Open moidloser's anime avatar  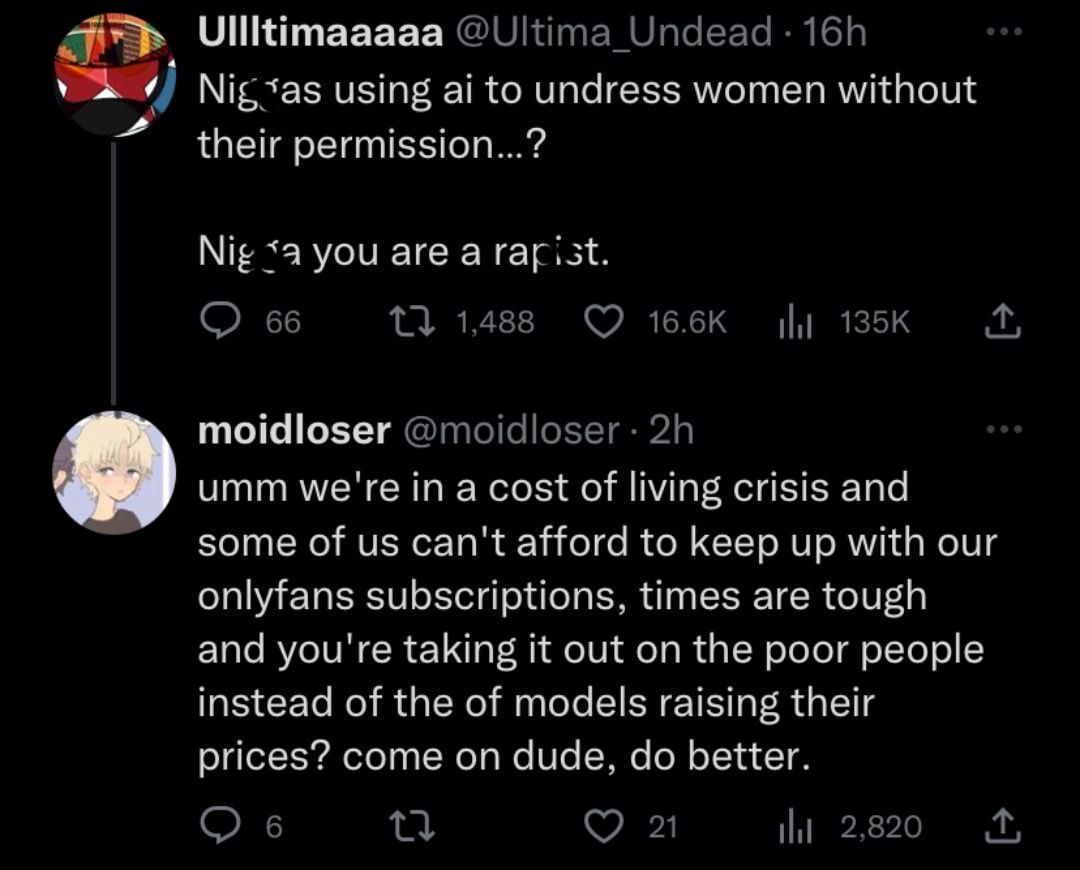pyautogui.click(x=113, y=471)
